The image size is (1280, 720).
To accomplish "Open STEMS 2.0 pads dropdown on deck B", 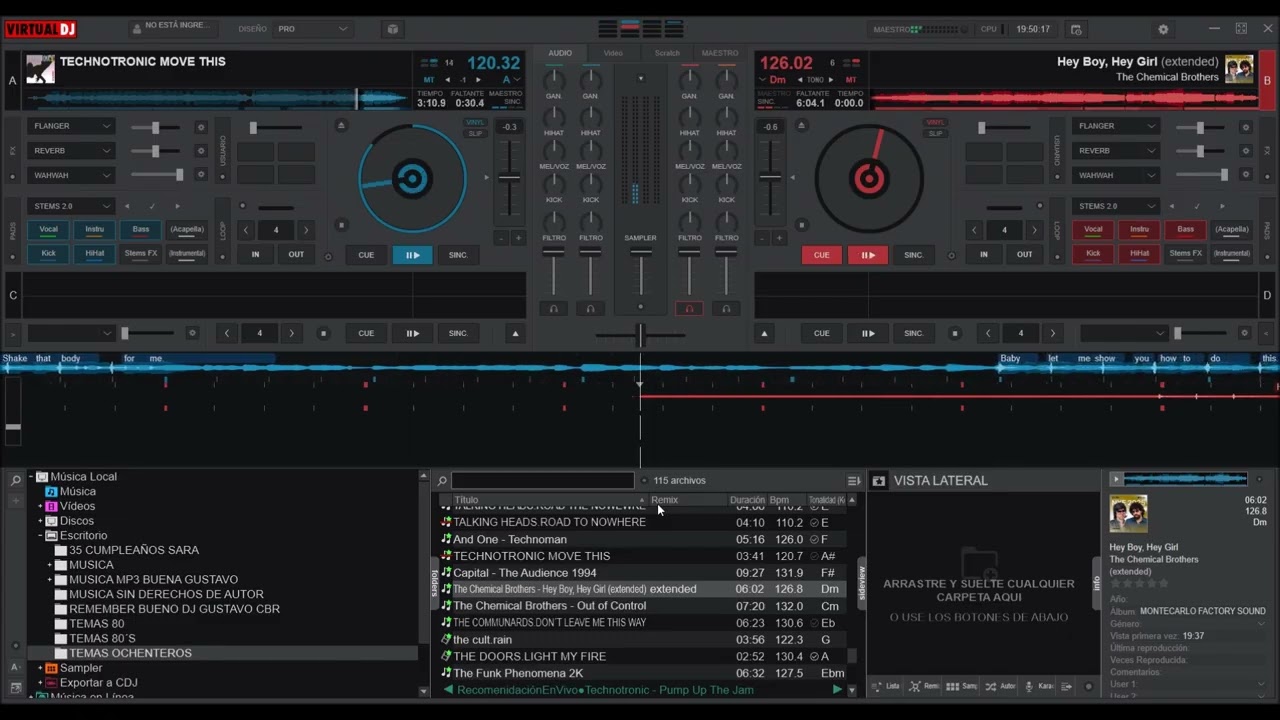I will (x=1116, y=206).
